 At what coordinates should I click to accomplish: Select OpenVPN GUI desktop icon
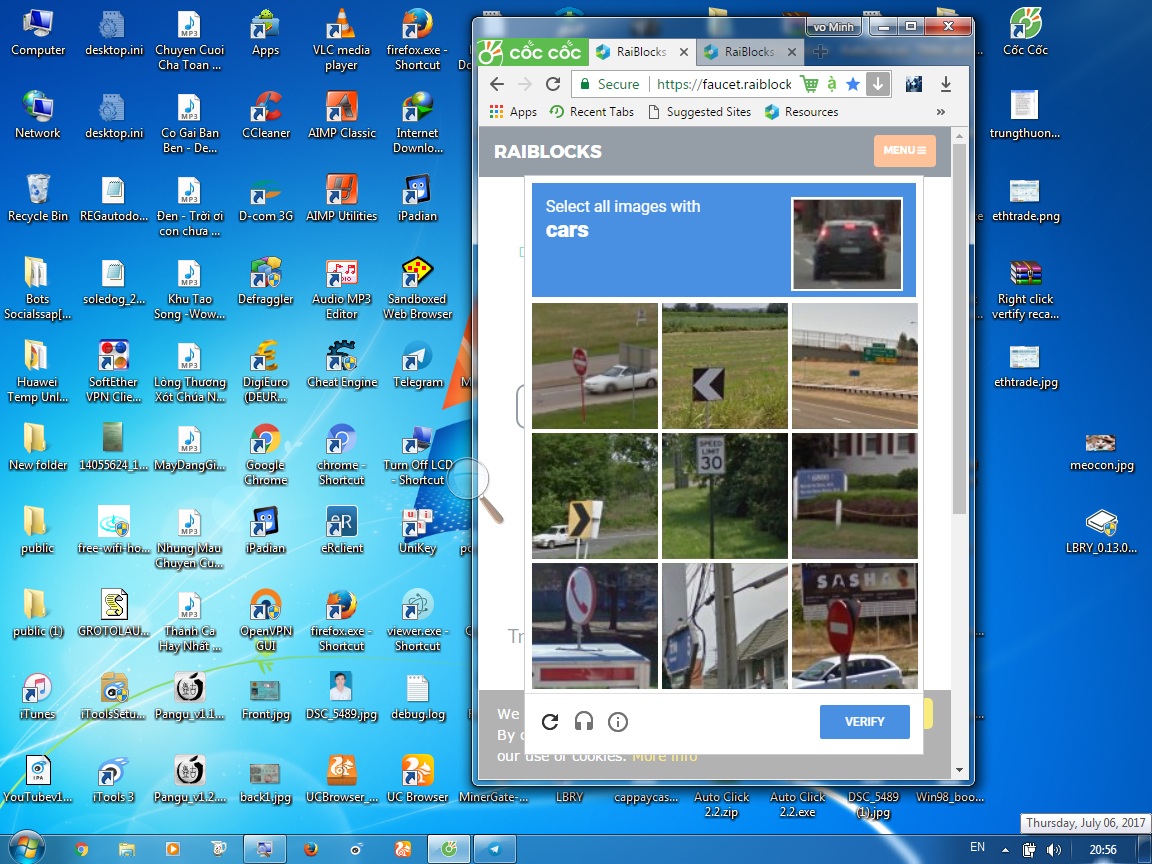click(265, 620)
